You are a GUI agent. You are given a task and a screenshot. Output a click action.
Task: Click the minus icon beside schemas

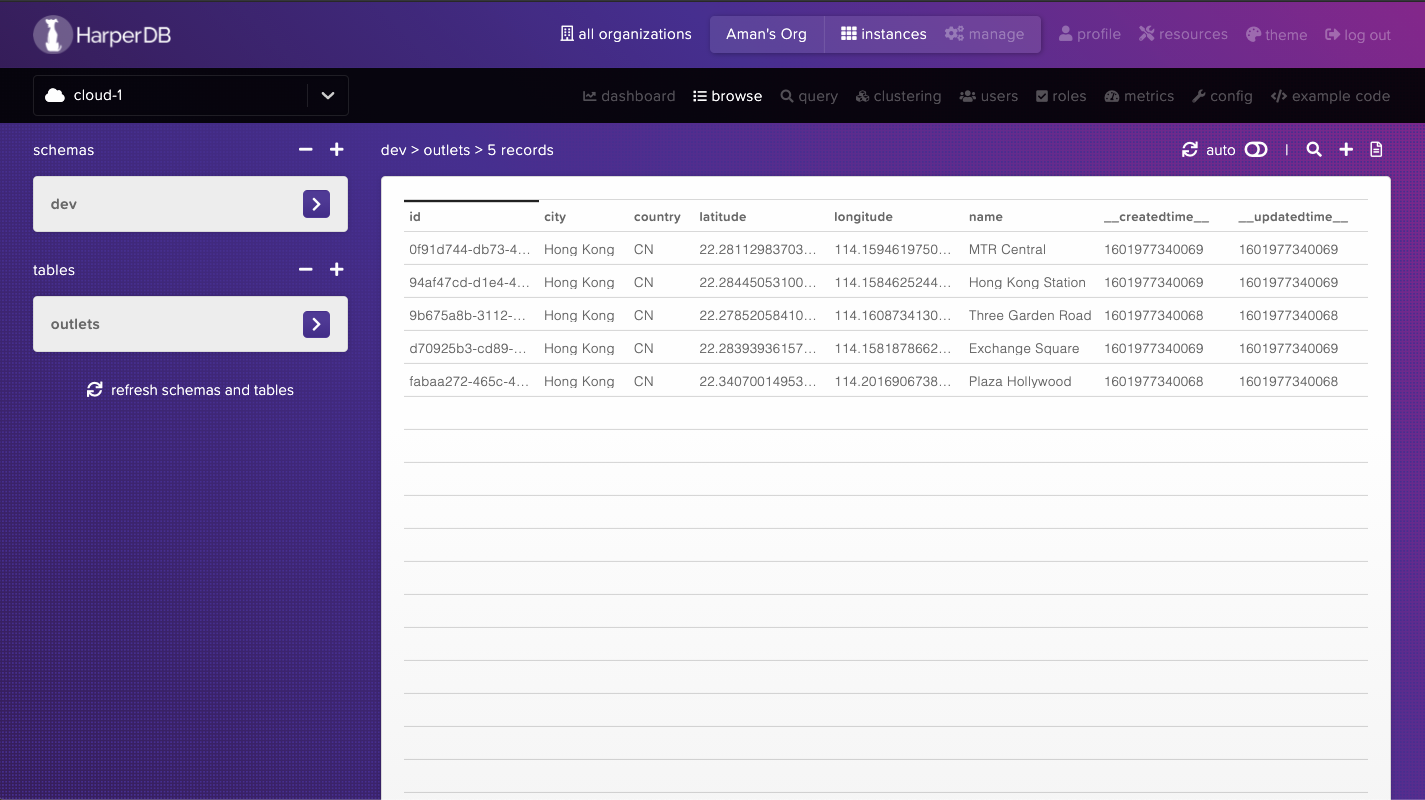pyautogui.click(x=306, y=150)
